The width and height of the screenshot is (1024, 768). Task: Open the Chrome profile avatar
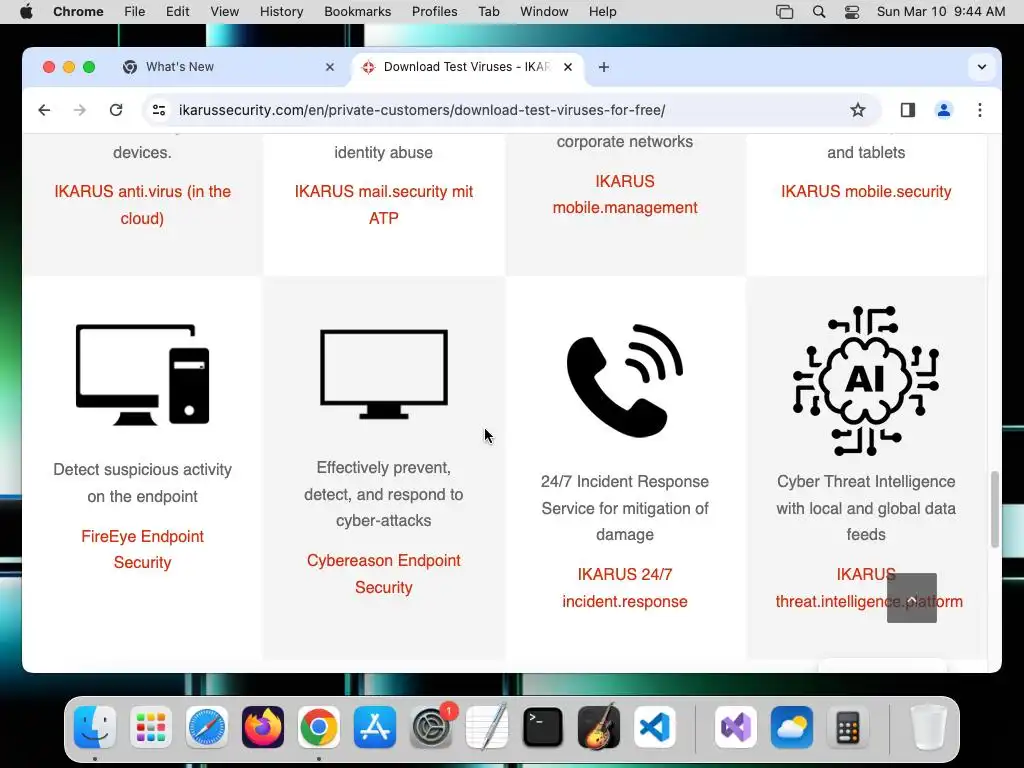(944, 110)
